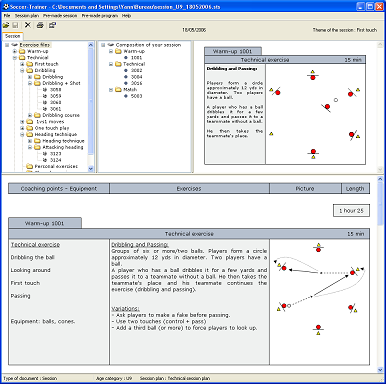
Task: Open the Help menu
Action: 126,16
